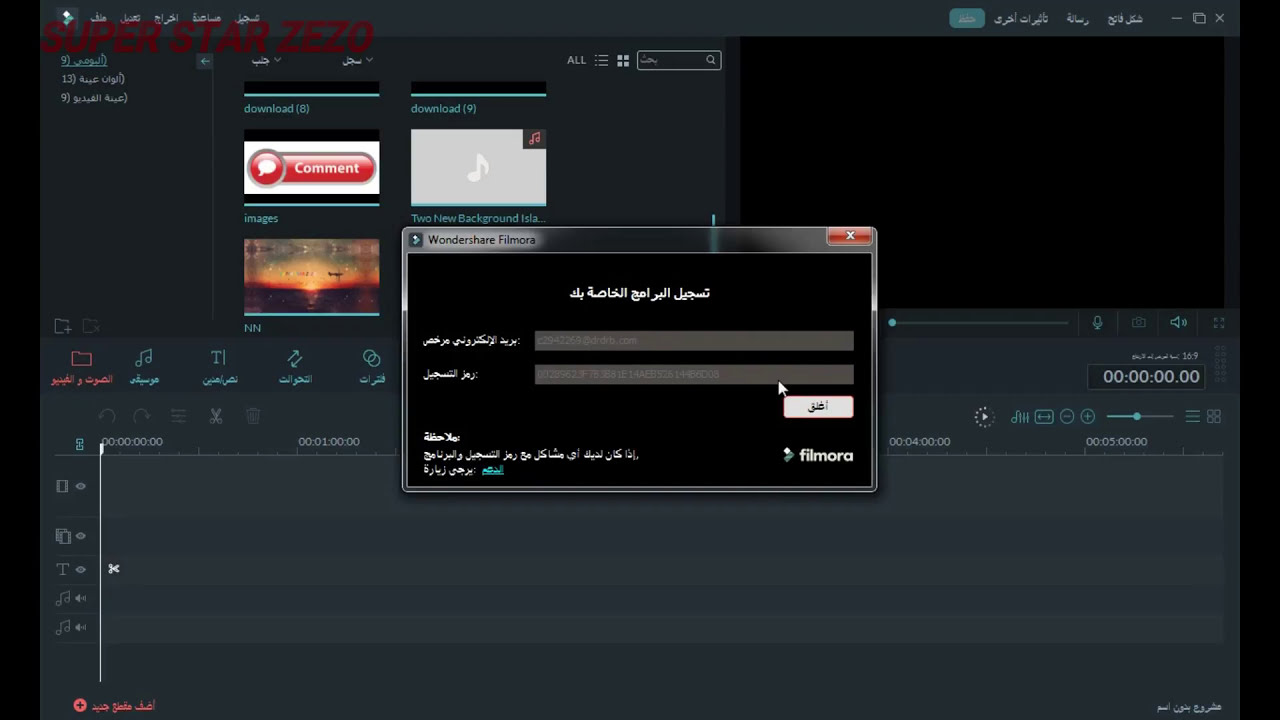Viewport: 1280px width, 720px height.
Task: Click zoom to fit timeline icon
Action: (x=1044, y=417)
